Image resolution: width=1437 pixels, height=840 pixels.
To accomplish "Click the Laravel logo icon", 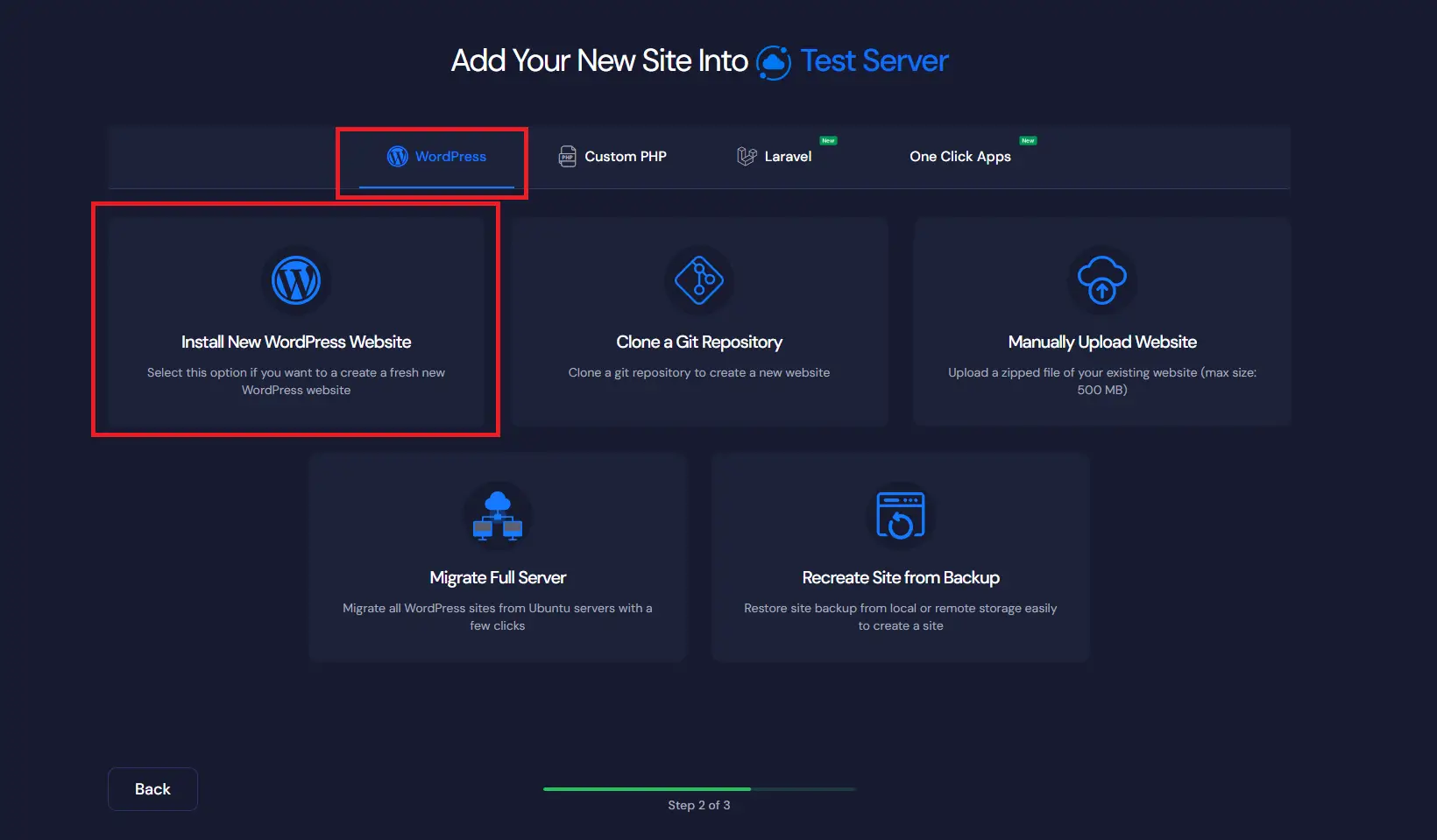I will [x=747, y=157].
